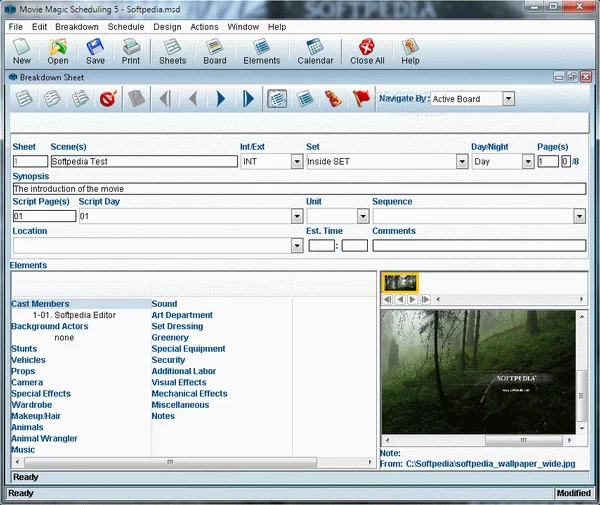The width and height of the screenshot is (600, 505).
Task: Click the Background Actors category heading
Action: point(50,326)
